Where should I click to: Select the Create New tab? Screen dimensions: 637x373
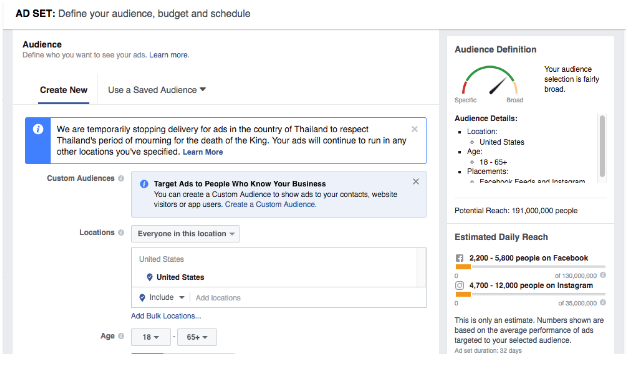point(63,90)
